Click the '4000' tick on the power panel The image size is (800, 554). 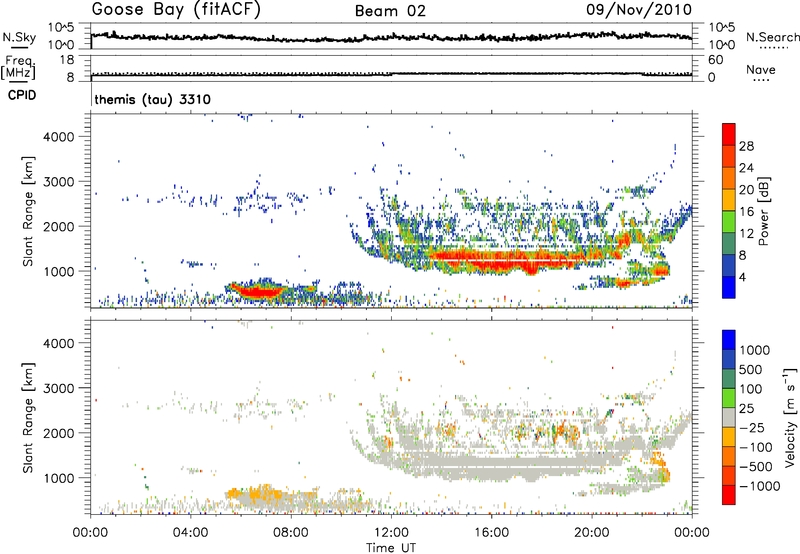coord(59,137)
